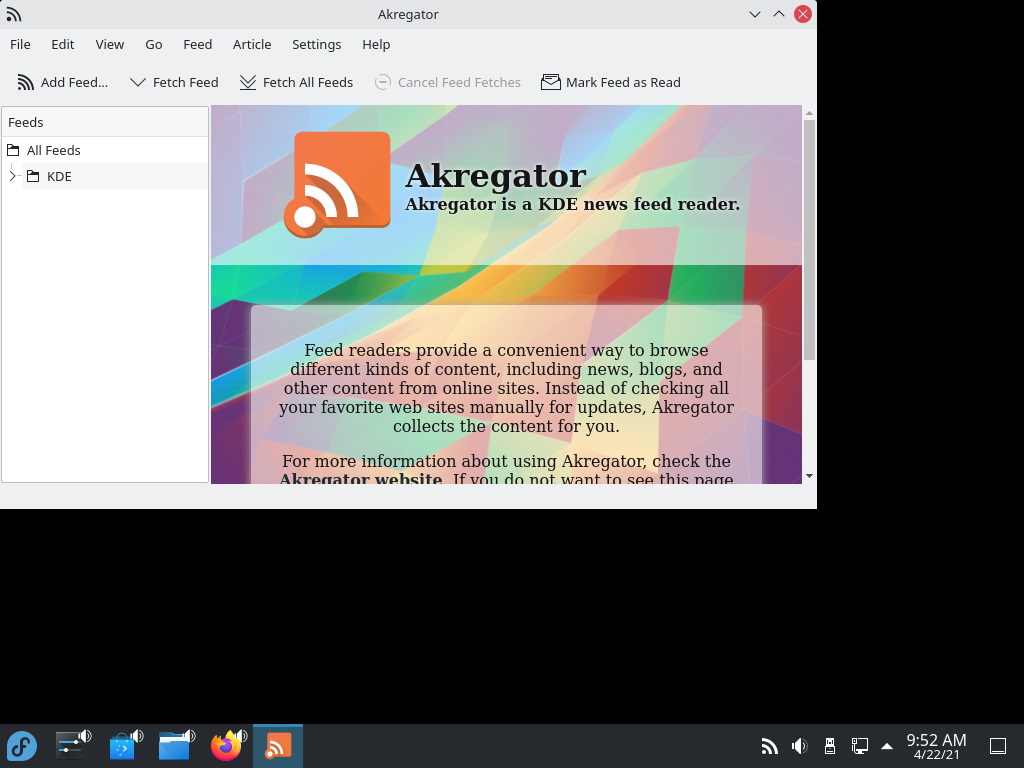Screen dimensions: 1024x768
Task: Click the Akregator icon in the title bar
Action: click(x=13, y=14)
